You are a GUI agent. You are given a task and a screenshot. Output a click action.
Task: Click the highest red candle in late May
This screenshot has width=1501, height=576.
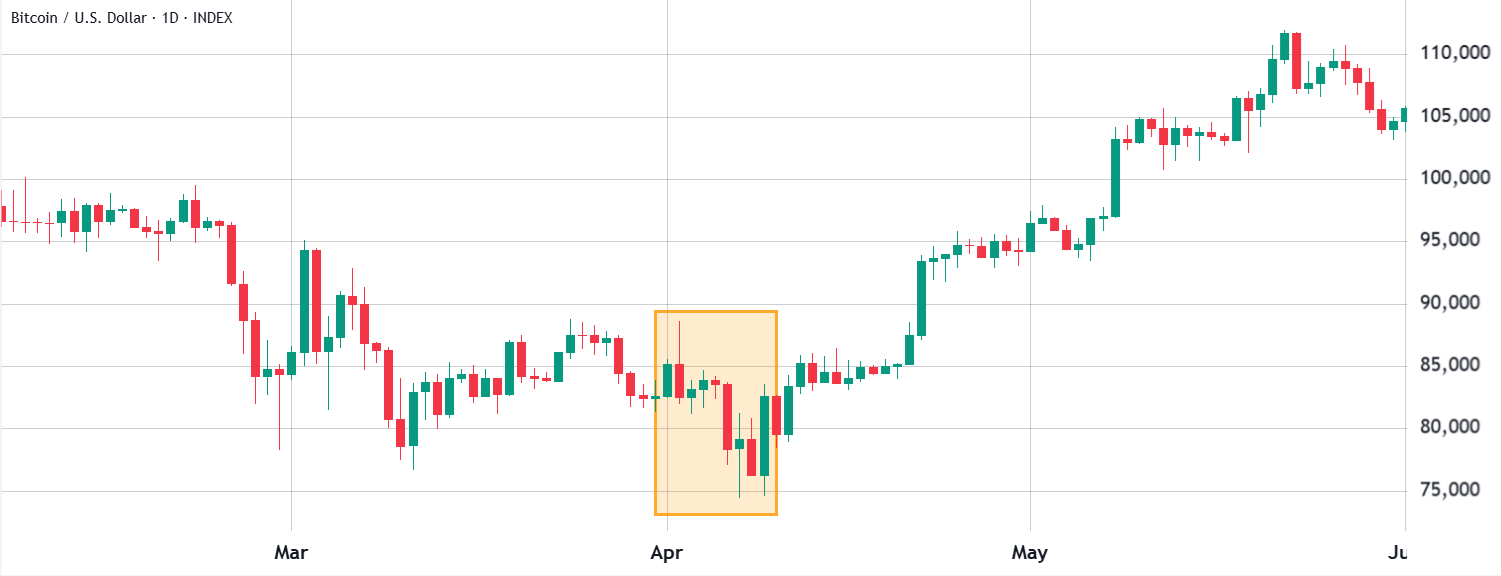[1296, 60]
